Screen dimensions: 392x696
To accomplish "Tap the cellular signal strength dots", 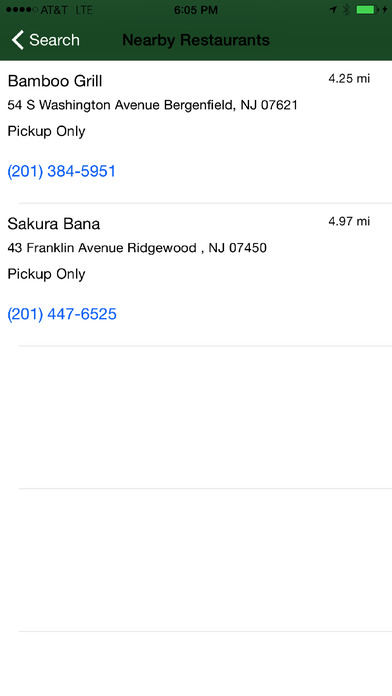I will [x=22, y=10].
